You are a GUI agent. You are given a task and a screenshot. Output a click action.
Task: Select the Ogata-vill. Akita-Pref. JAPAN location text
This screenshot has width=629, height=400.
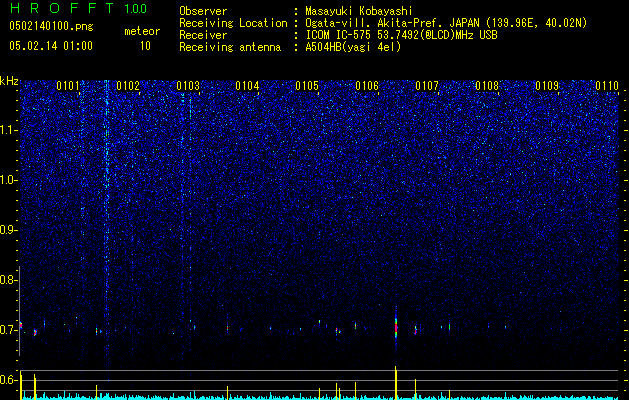tap(446, 23)
